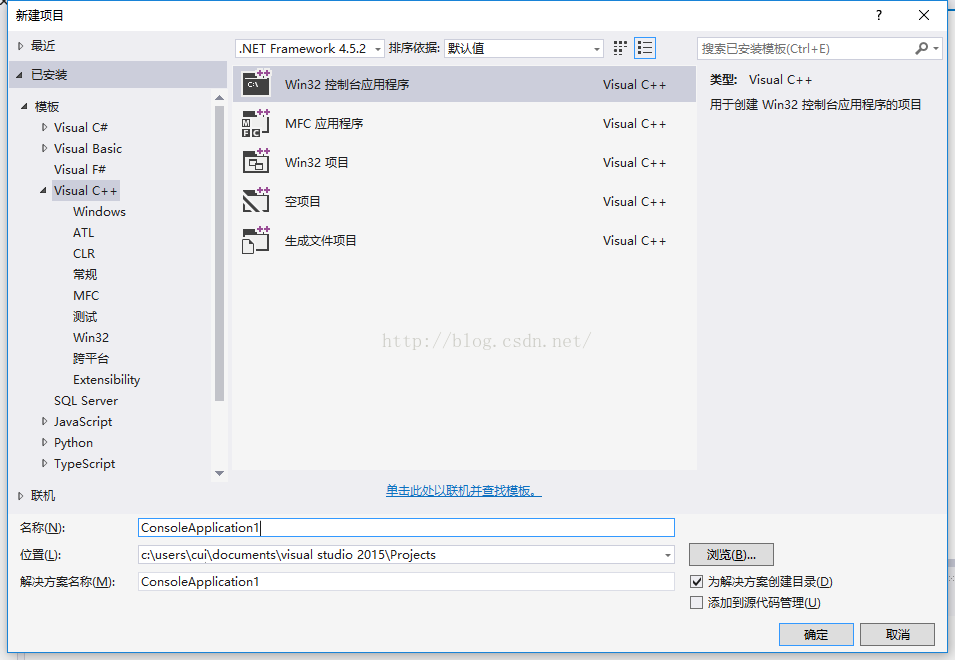
Task: Select Visual F# in template tree
Action: pos(80,169)
